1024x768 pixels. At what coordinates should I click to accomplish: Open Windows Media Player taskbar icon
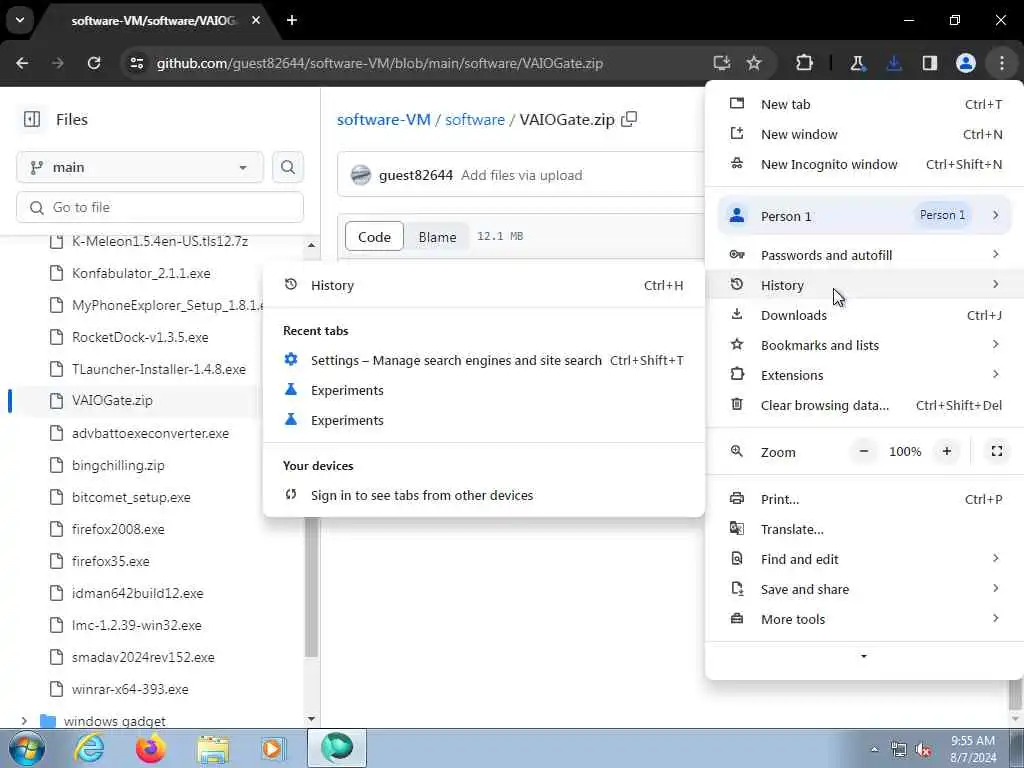(x=273, y=748)
